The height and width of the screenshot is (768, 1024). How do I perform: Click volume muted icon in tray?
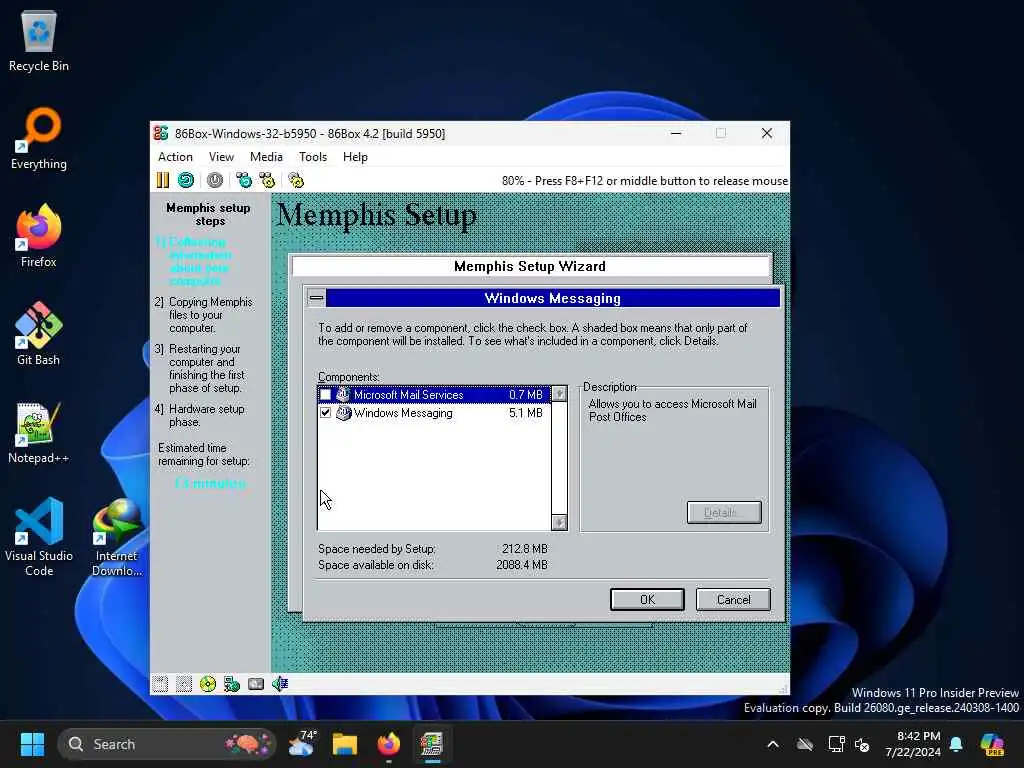(862, 744)
